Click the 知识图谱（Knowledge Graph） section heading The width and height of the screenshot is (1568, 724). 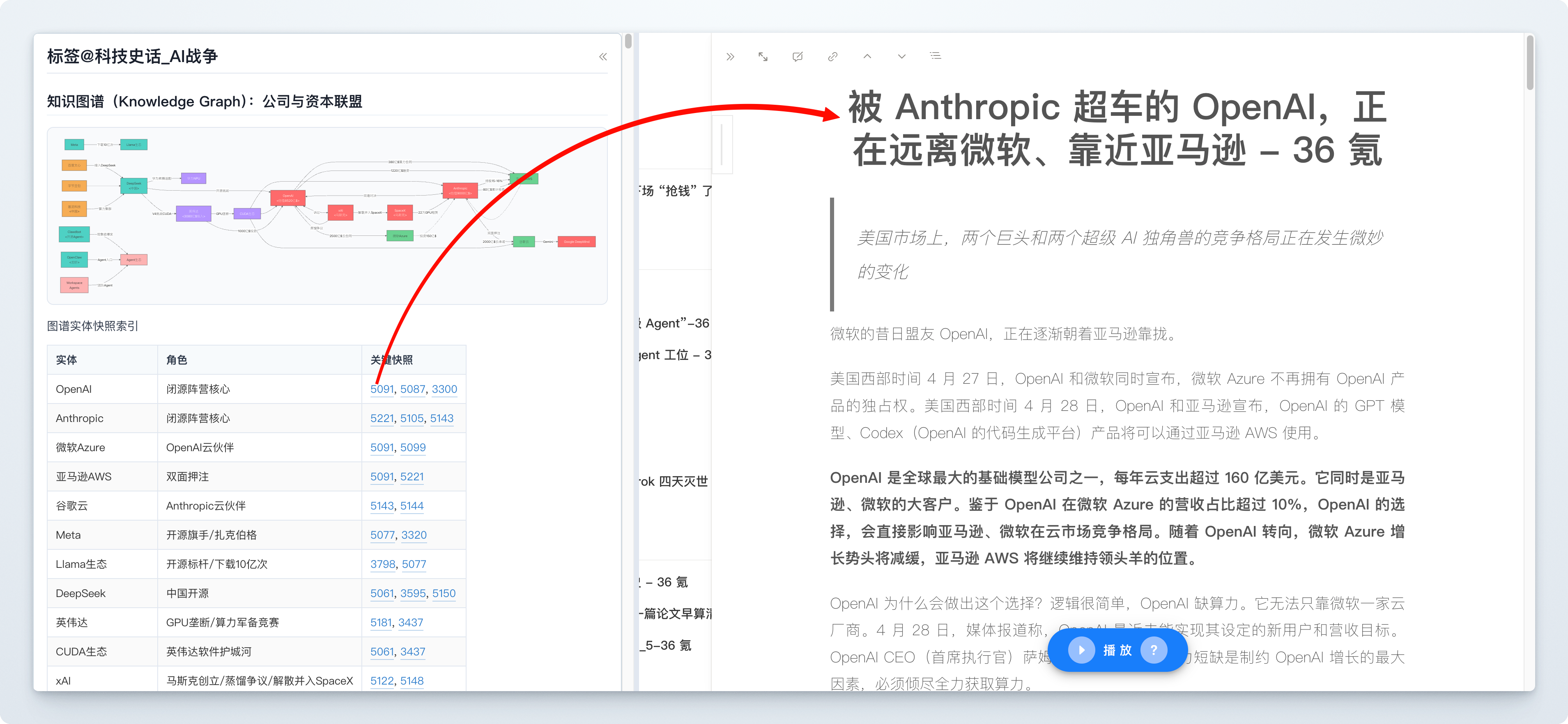tap(205, 101)
